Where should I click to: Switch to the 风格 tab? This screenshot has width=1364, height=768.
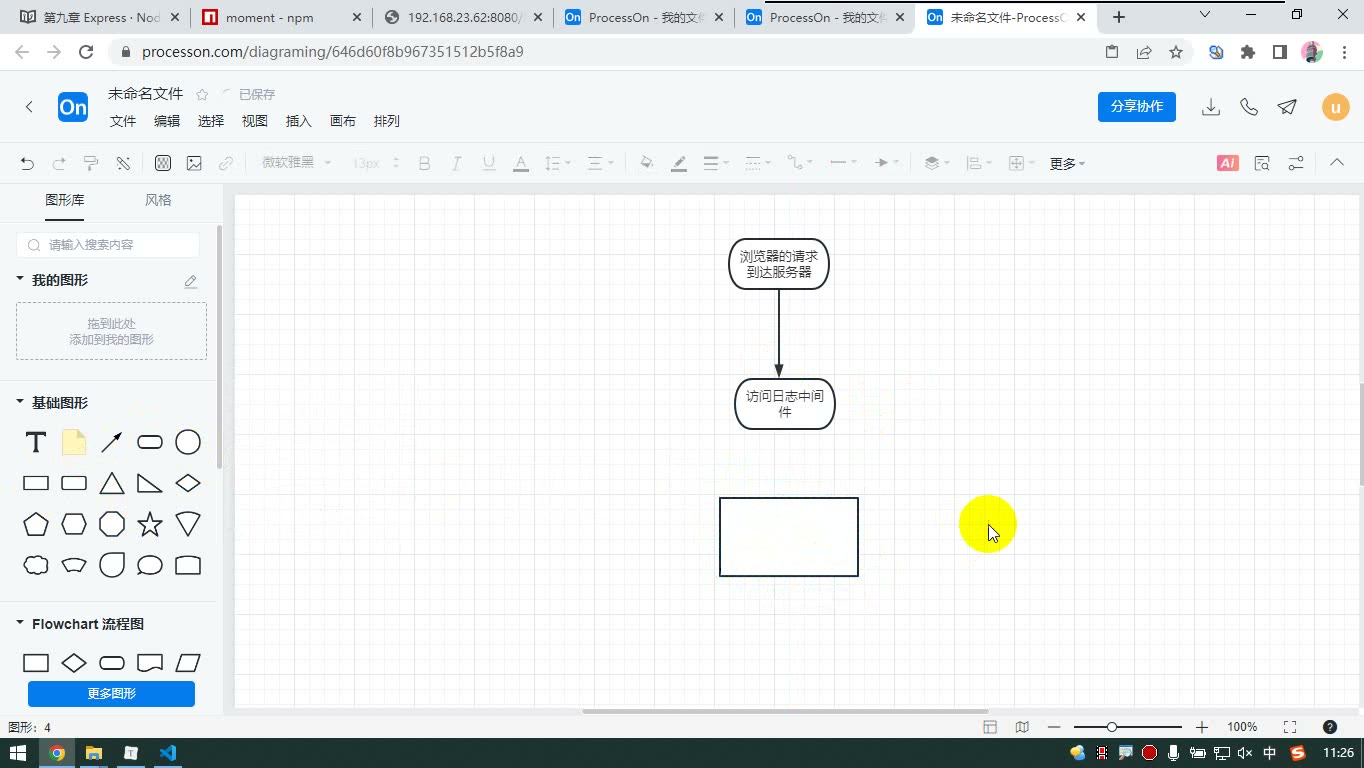pos(158,200)
